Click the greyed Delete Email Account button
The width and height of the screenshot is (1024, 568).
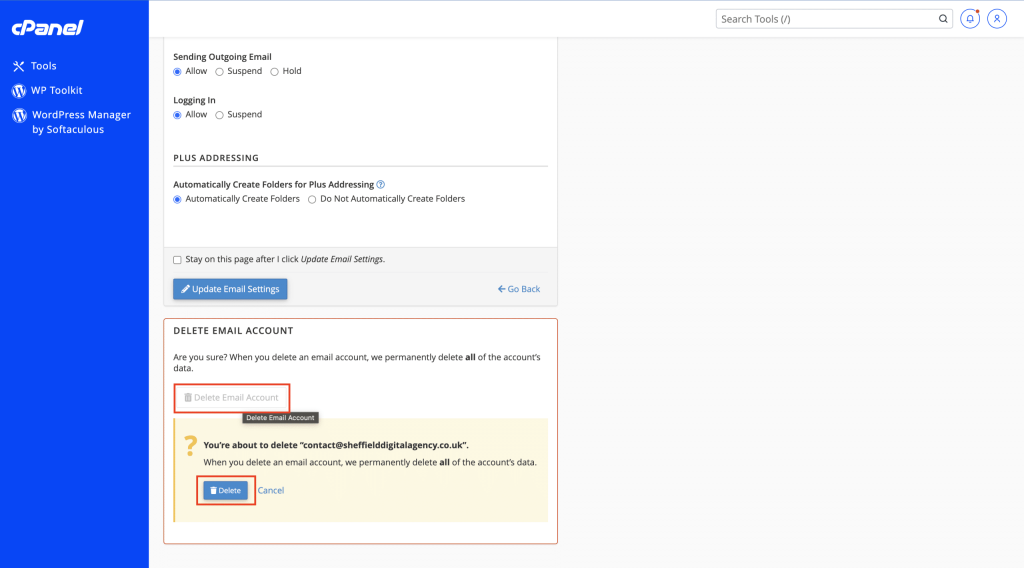231,398
